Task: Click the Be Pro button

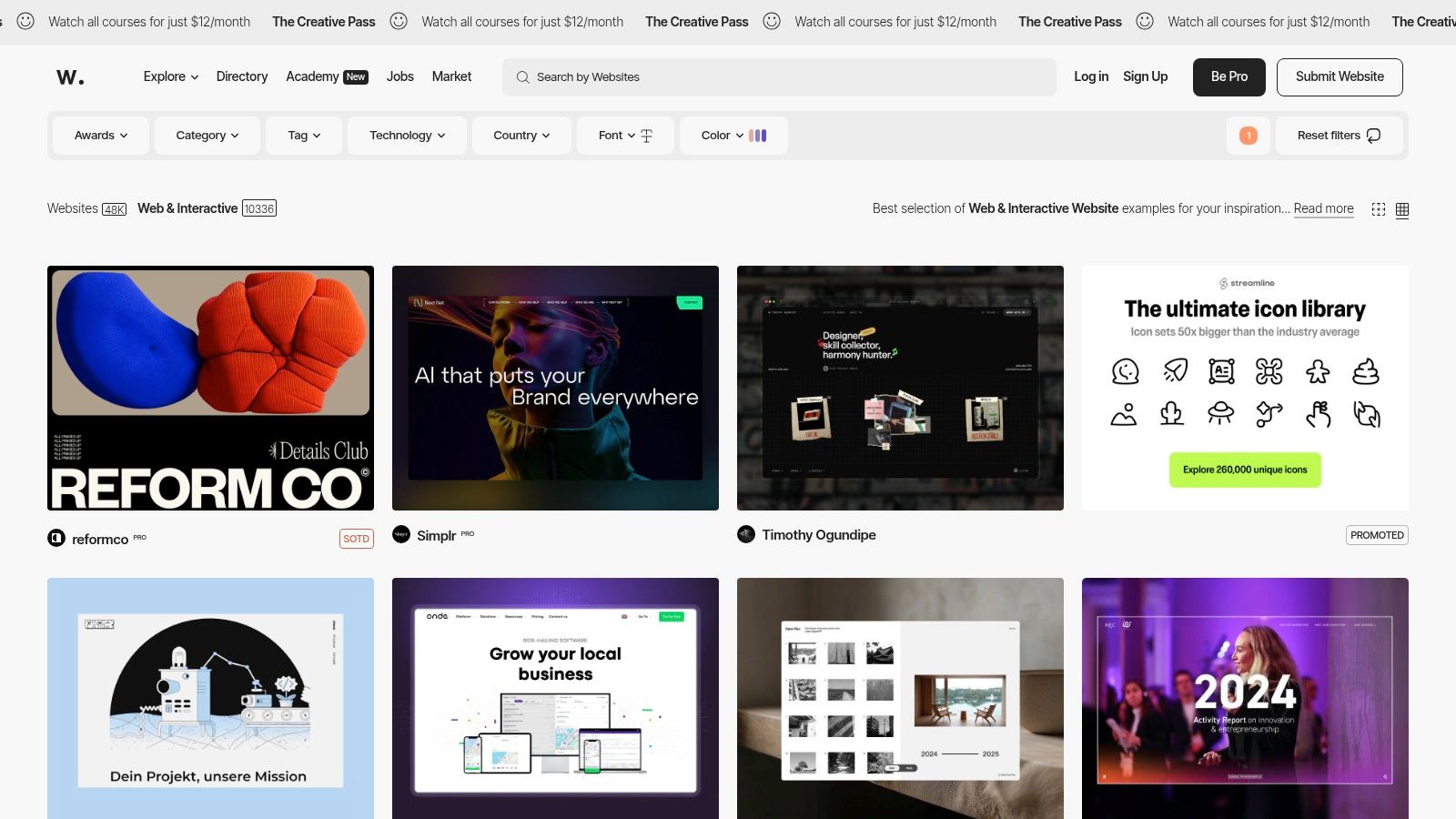Action: [1229, 77]
